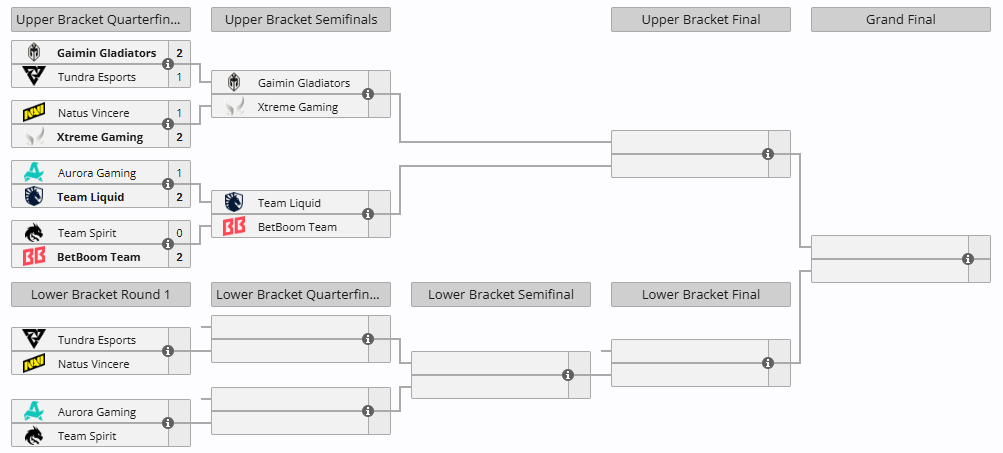Click the Upper Bracket Semifinals header

tap(300, 19)
